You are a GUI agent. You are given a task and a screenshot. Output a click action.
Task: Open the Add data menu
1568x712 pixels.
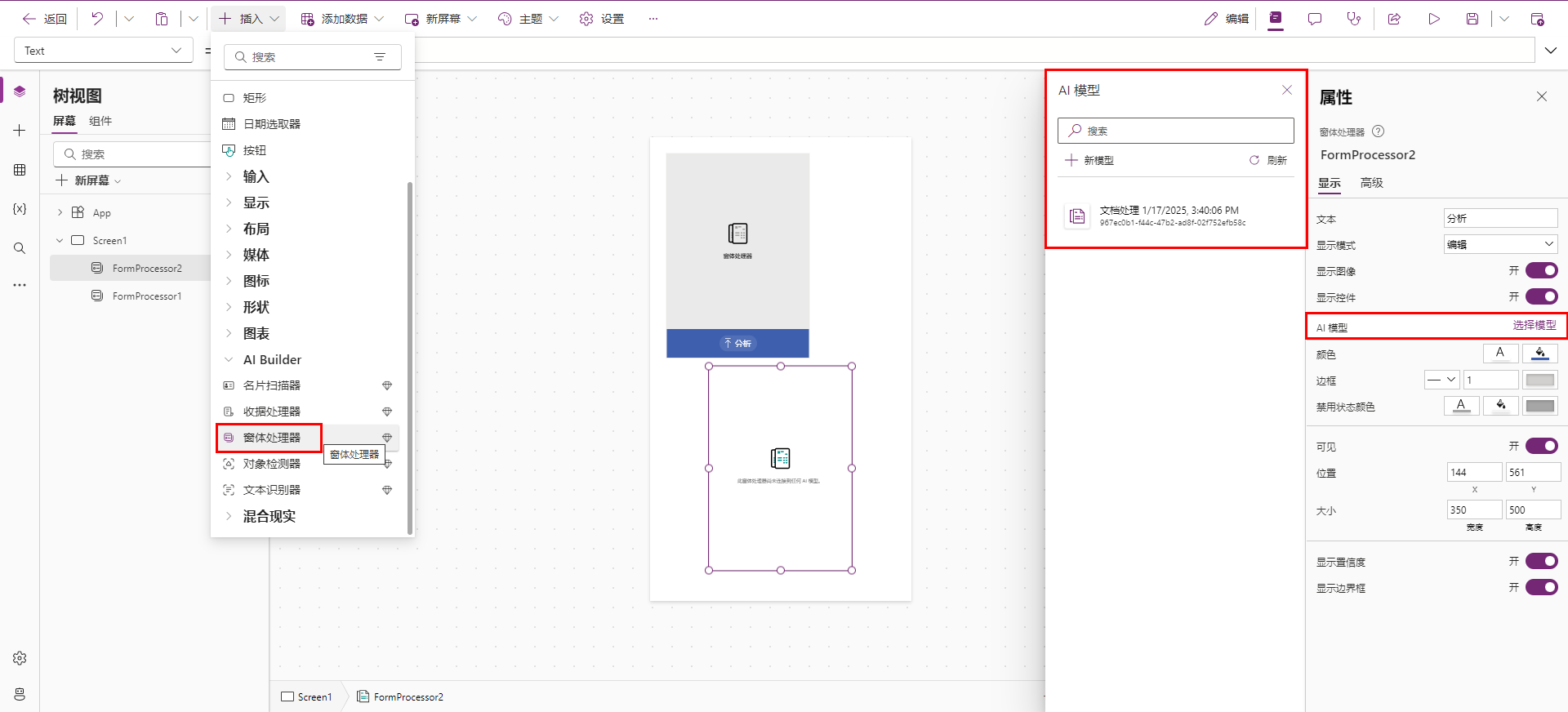342,19
